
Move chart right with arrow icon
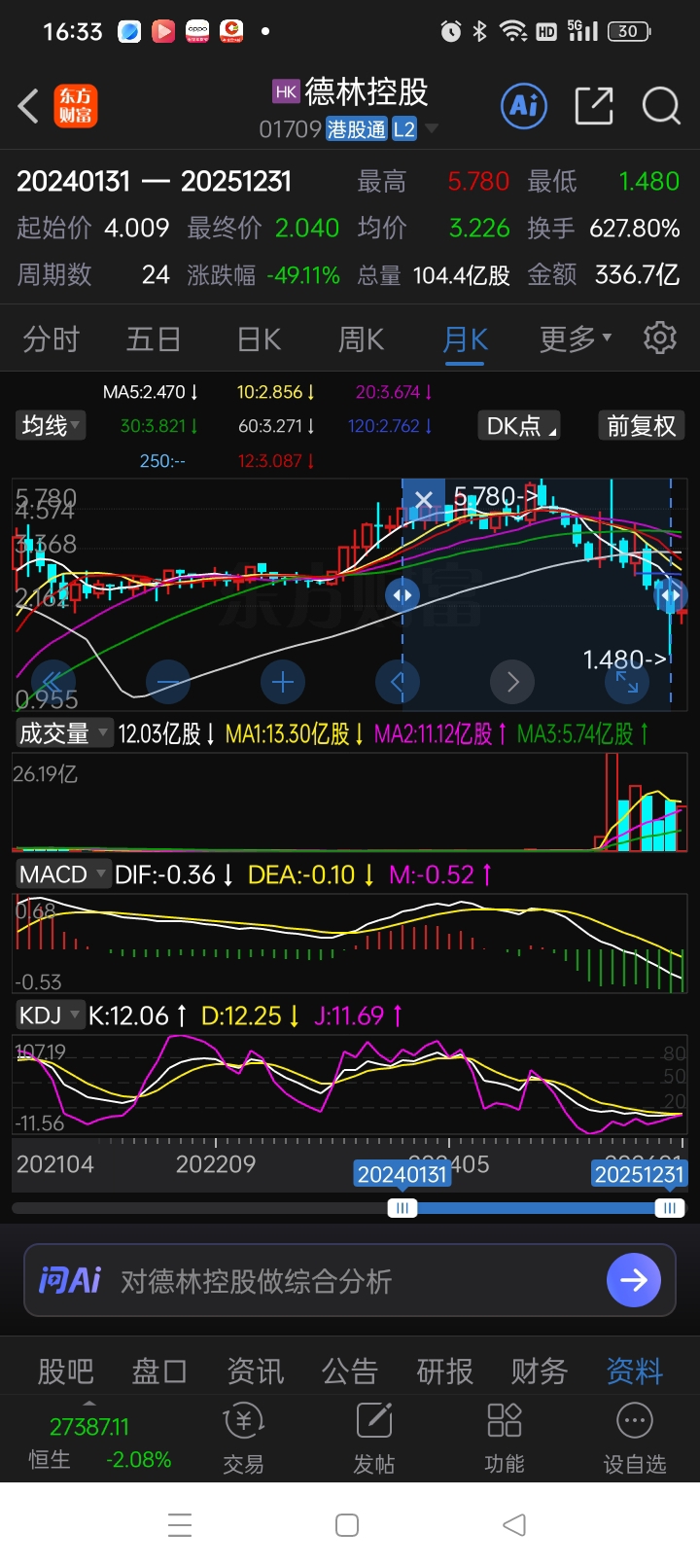(512, 682)
